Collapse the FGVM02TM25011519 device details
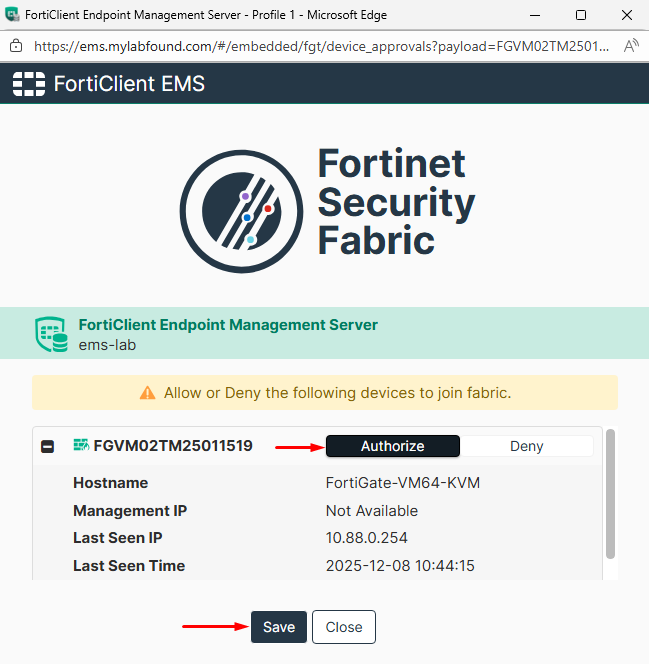The image size is (649, 664). (47, 446)
